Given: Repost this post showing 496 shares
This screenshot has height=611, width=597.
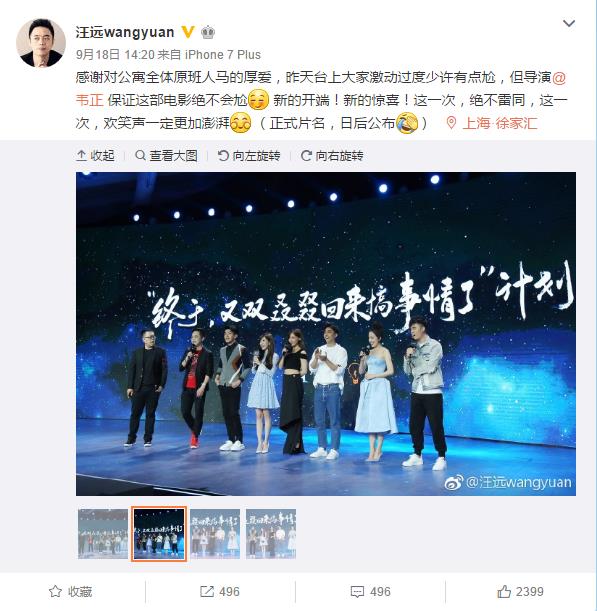Looking at the screenshot, I should tap(220, 592).
